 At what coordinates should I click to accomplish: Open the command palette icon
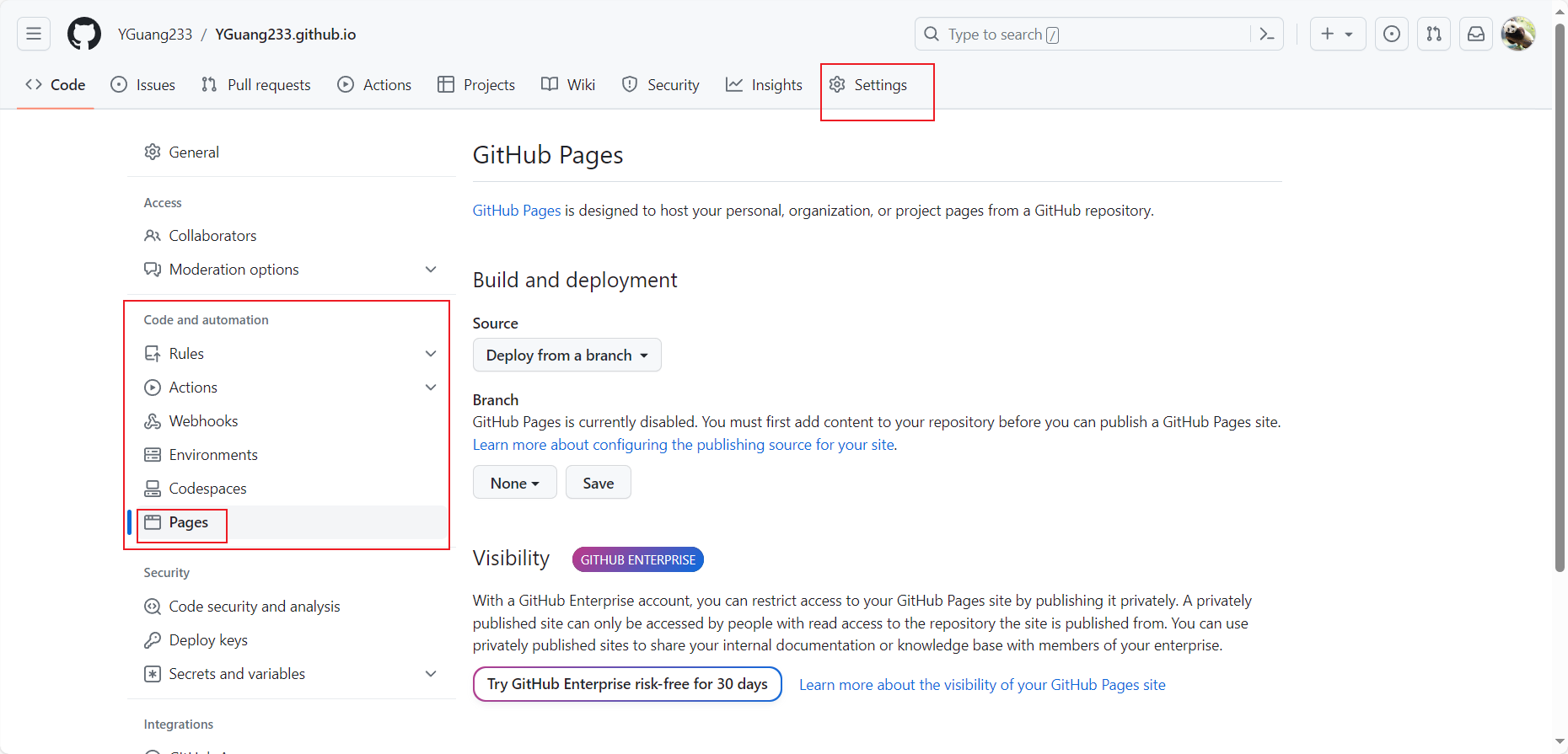click(x=1266, y=34)
